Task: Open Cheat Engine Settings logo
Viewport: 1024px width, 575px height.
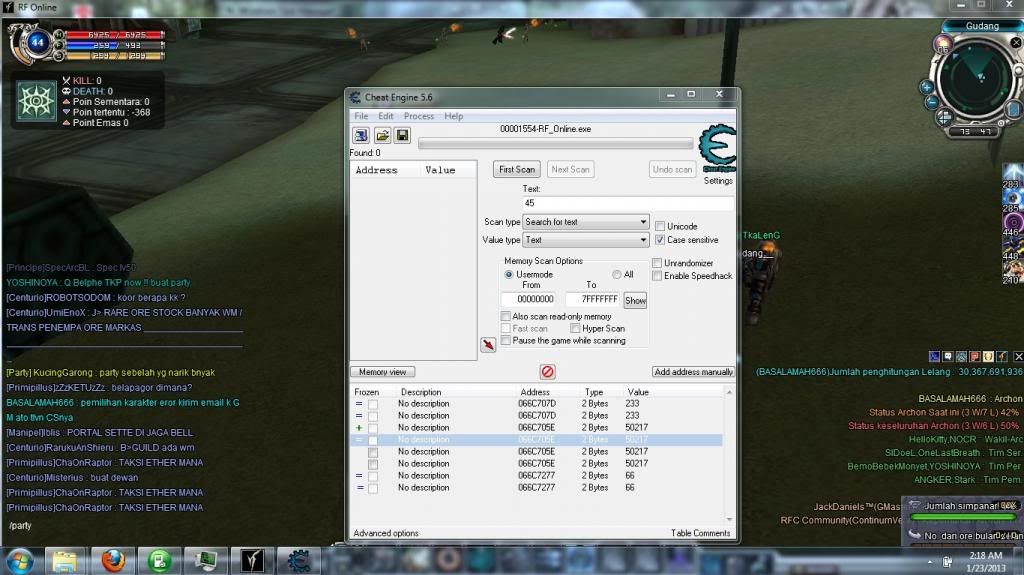Action: pos(718,149)
